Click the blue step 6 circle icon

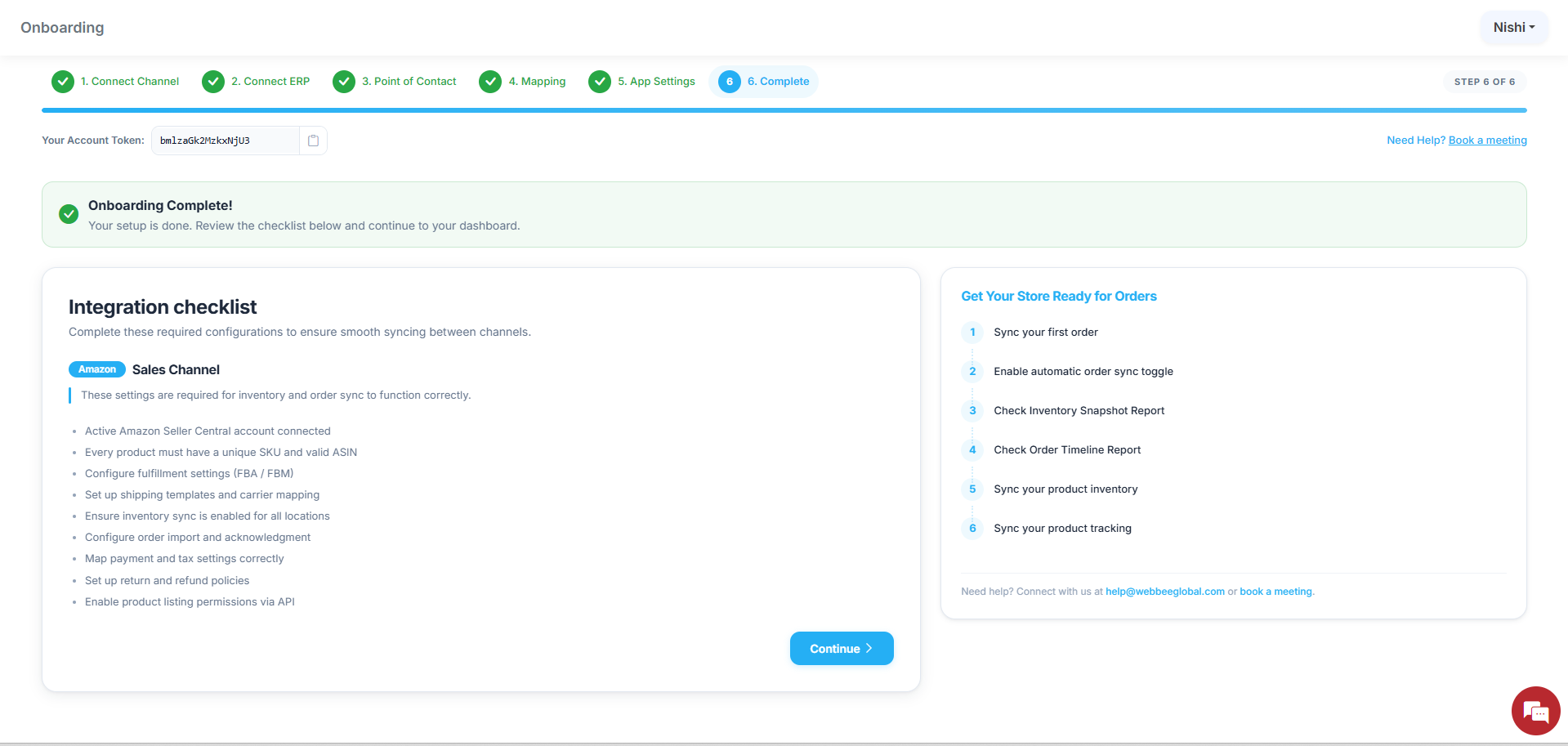coord(729,82)
